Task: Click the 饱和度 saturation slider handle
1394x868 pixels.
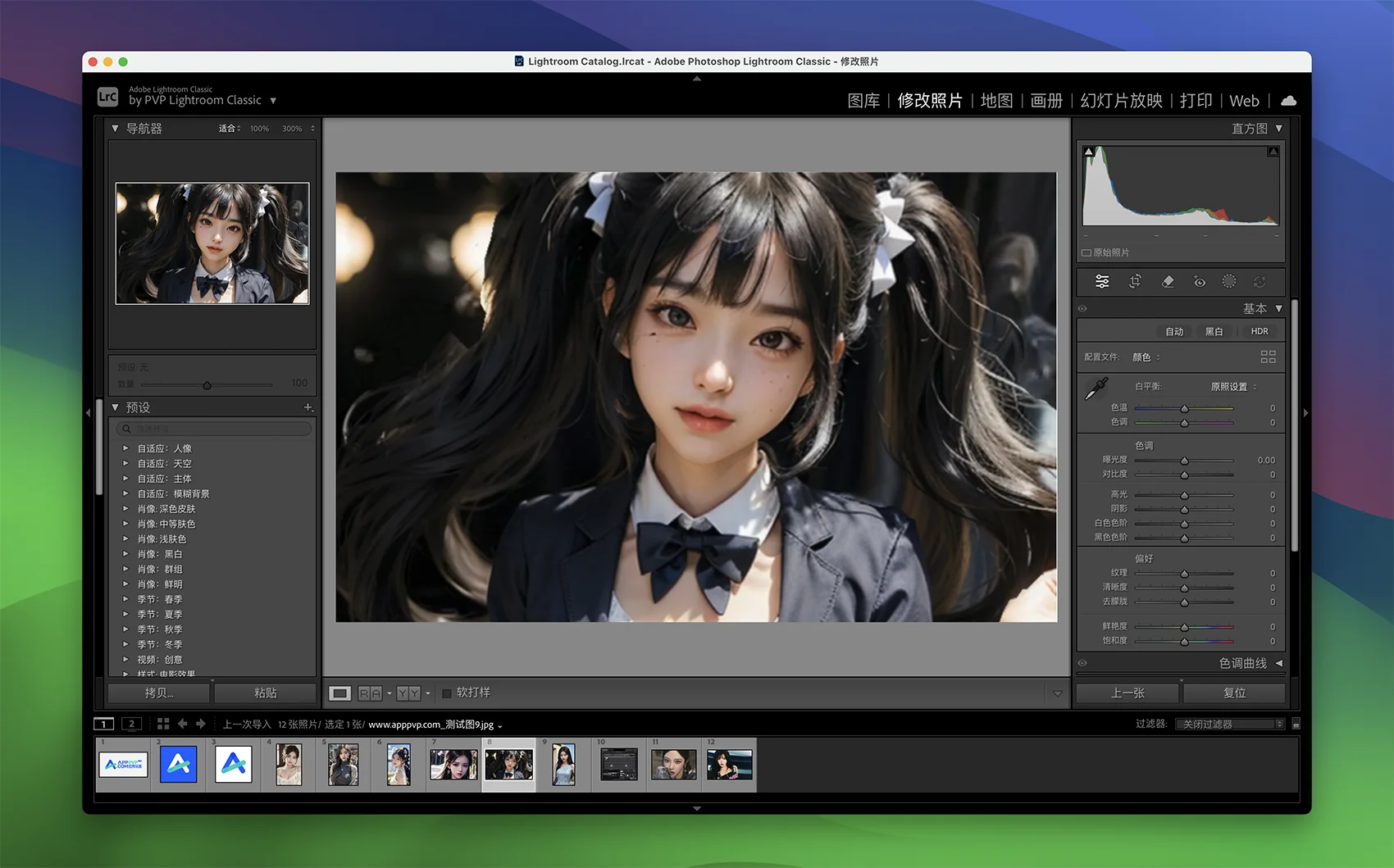Action: click(1184, 642)
